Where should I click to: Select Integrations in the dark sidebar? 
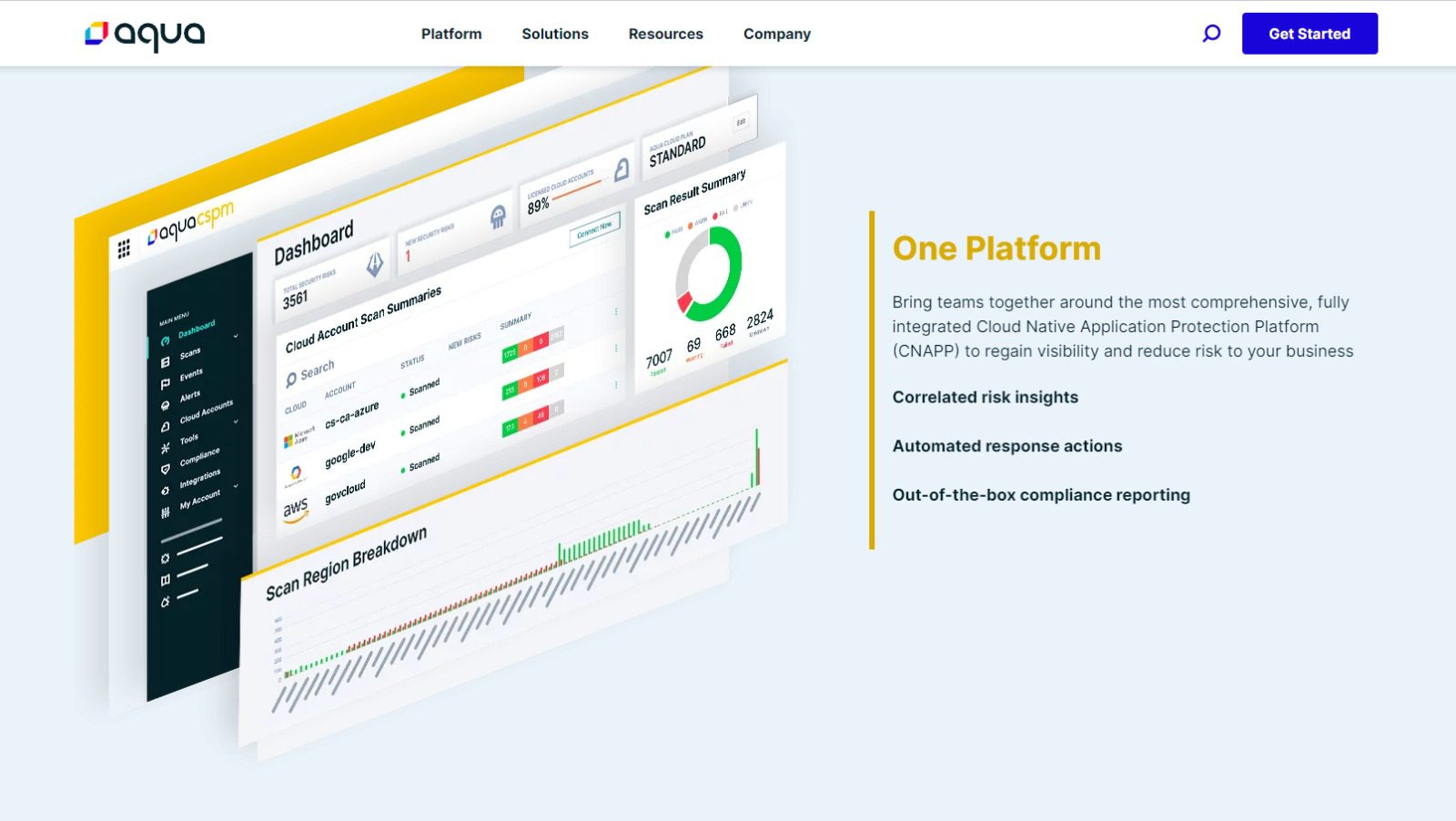click(x=199, y=479)
